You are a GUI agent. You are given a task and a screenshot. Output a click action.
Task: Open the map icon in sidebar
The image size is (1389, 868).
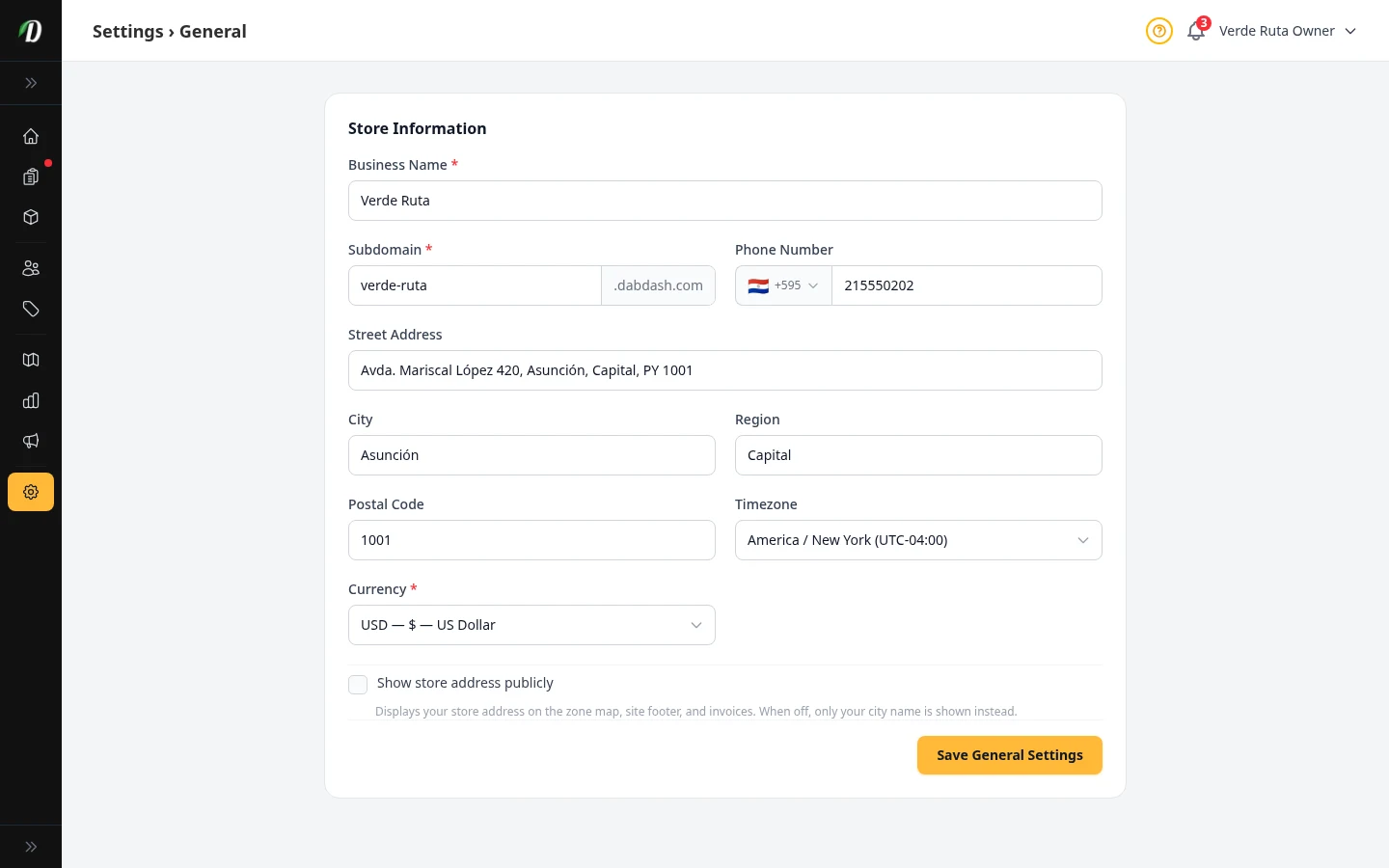(x=31, y=360)
